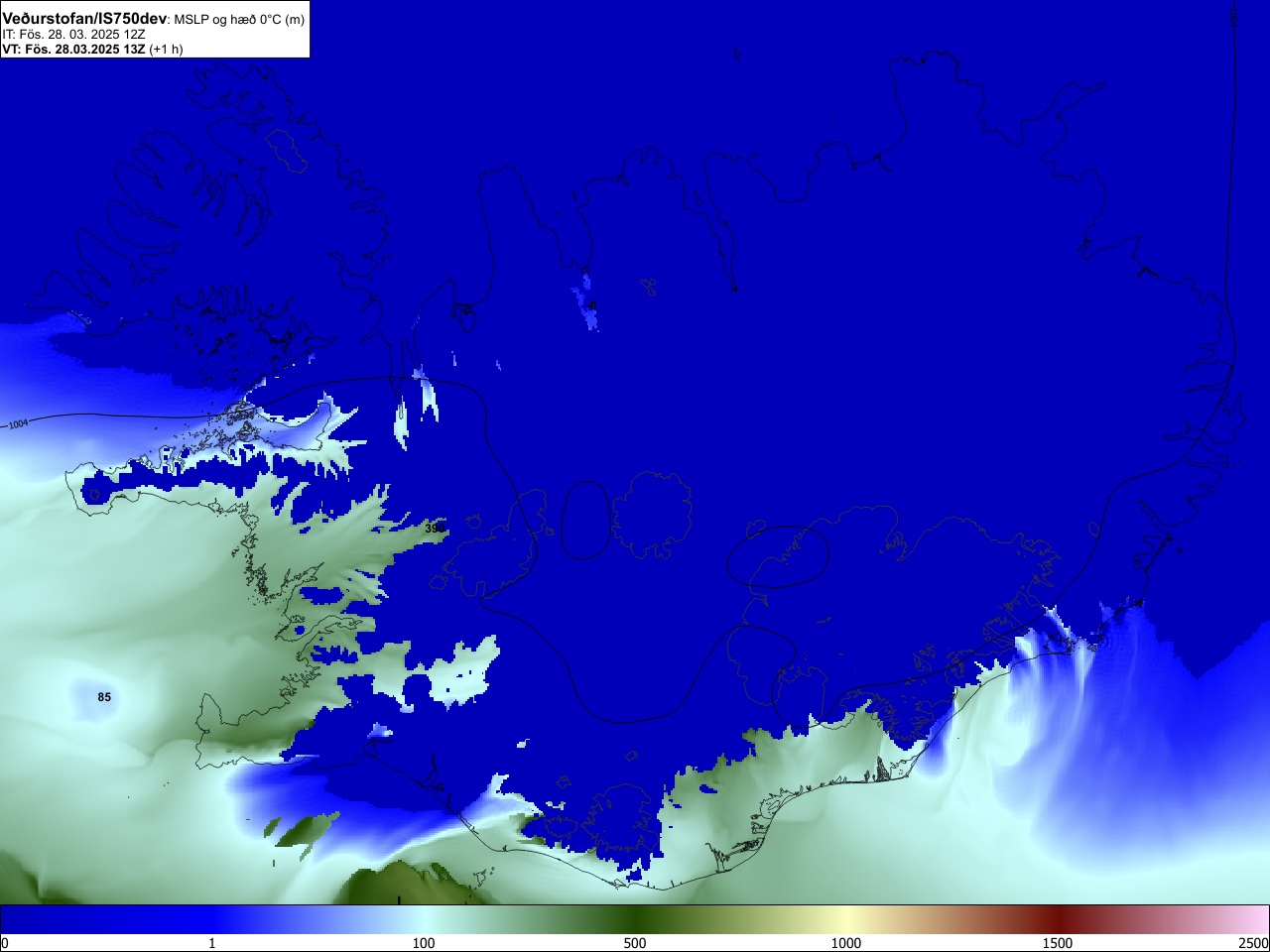Viewport: 1270px width, 952px height.
Task: Click the "MSLP og hæð 0°C (m)" subtitle
Action: (240, 20)
